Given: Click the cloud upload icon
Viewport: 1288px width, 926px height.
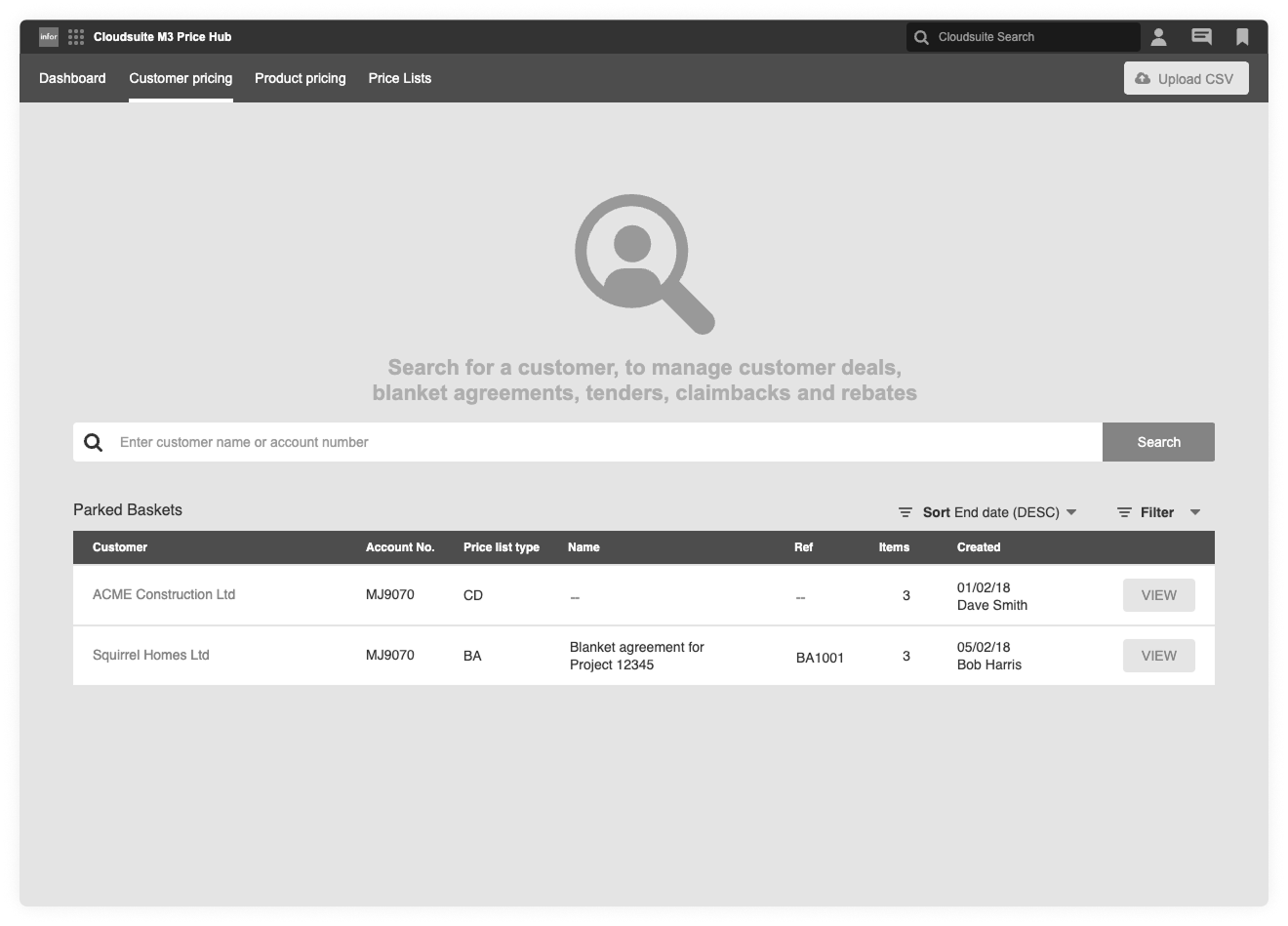Looking at the screenshot, I should (x=1143, y=78).
